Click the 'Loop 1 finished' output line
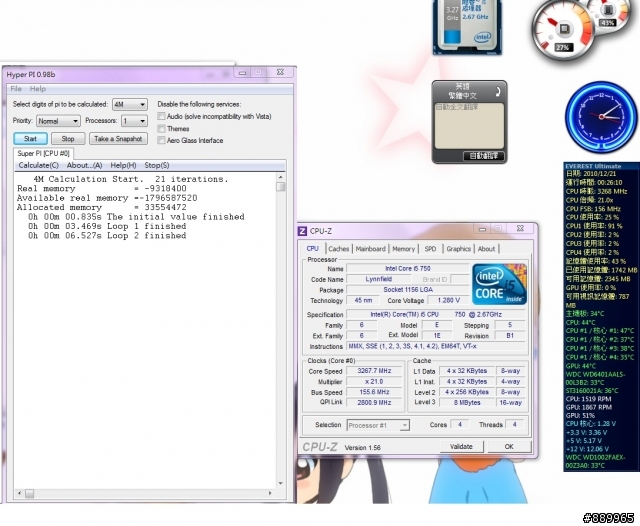640x526 pixels. [107, 226]
